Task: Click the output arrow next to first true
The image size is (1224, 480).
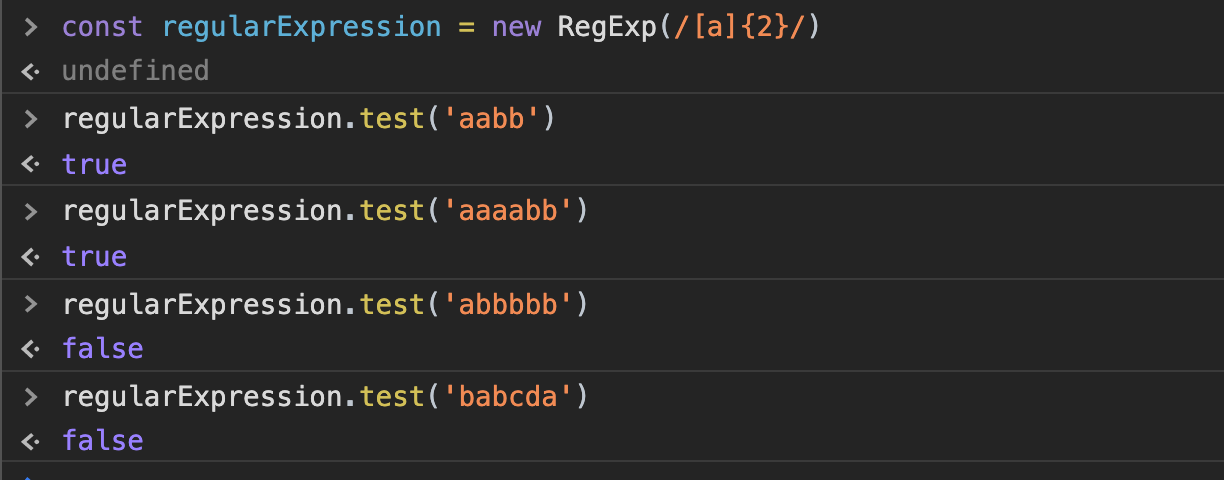Action: [31, 163]
